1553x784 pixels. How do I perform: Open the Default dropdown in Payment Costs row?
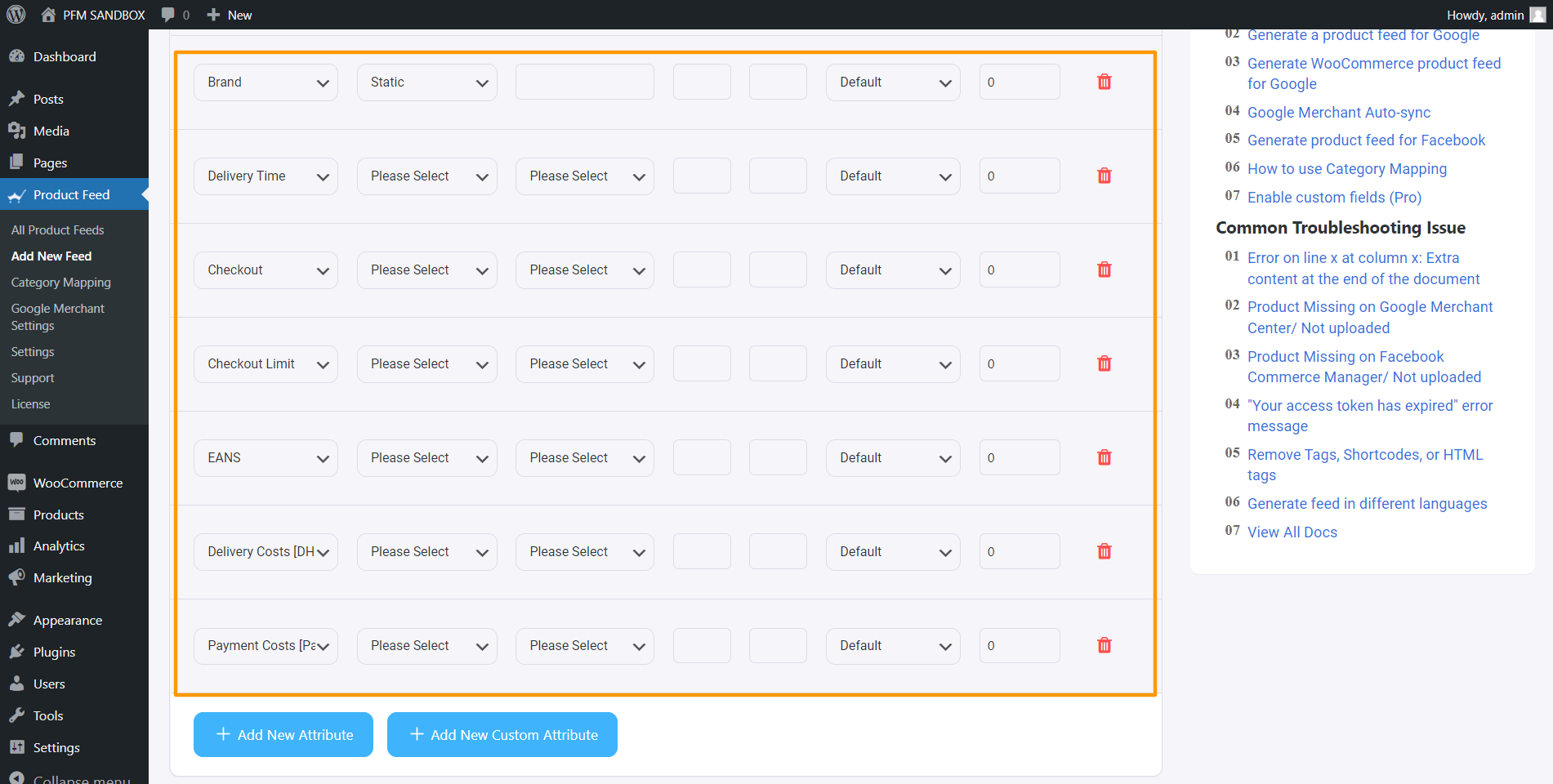pyautogui.click(x=893, y=646)
